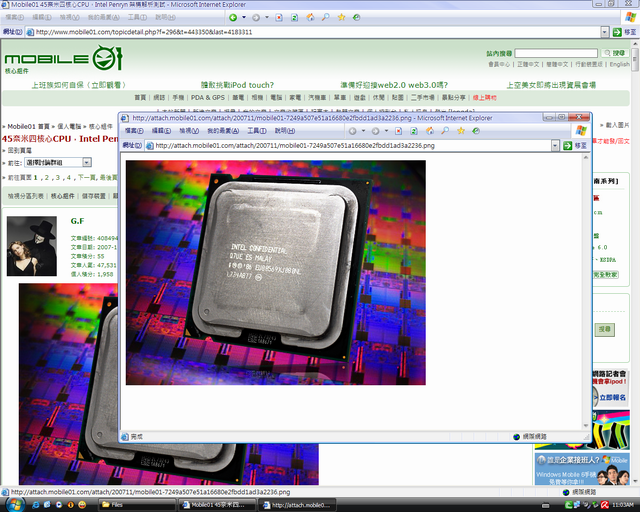Open forward-history dropdown arrow in main window
This screenshot has height=512, width=640.
coord(267,18)
